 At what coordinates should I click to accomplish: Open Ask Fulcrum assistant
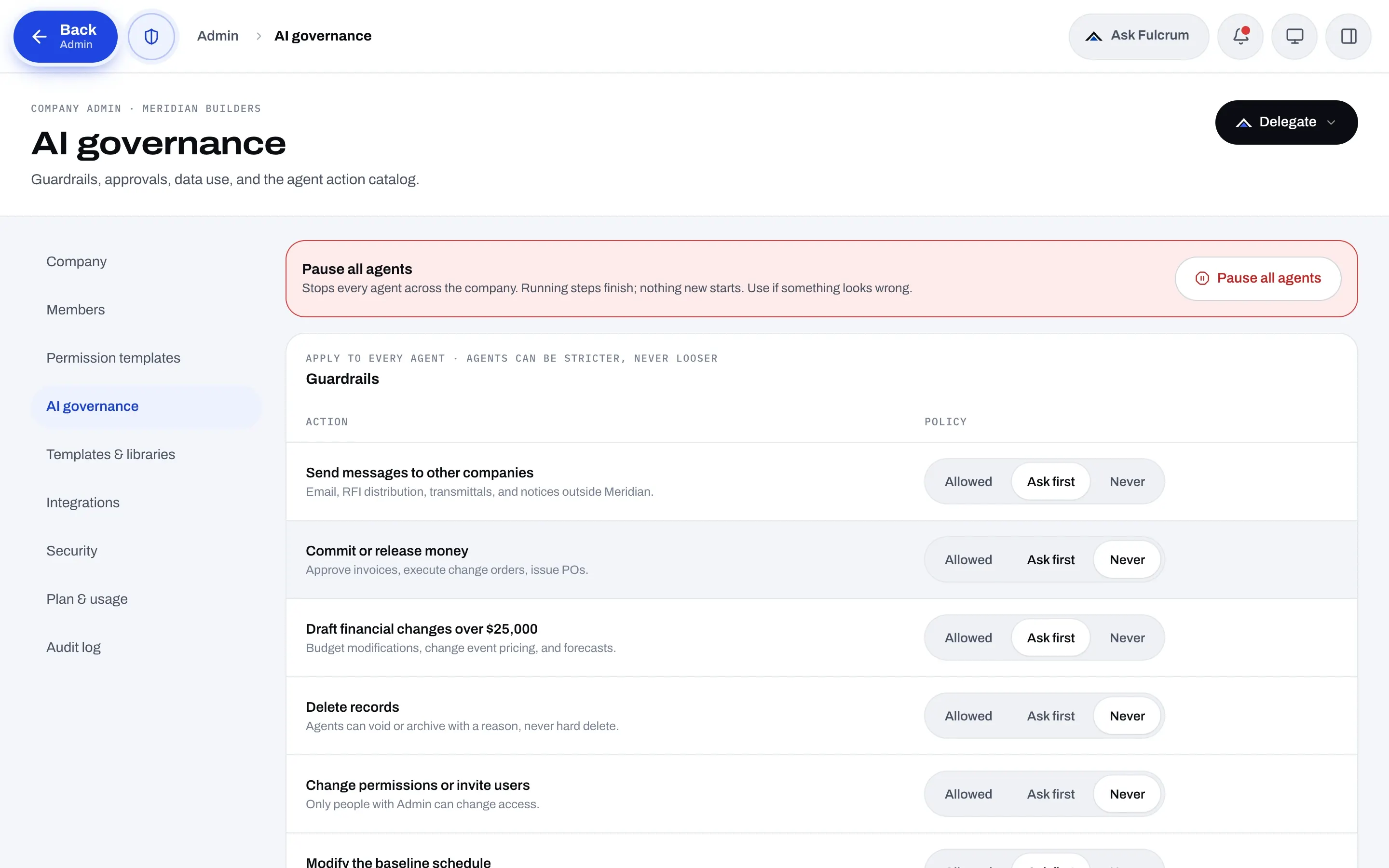[x=1138, y=36]
